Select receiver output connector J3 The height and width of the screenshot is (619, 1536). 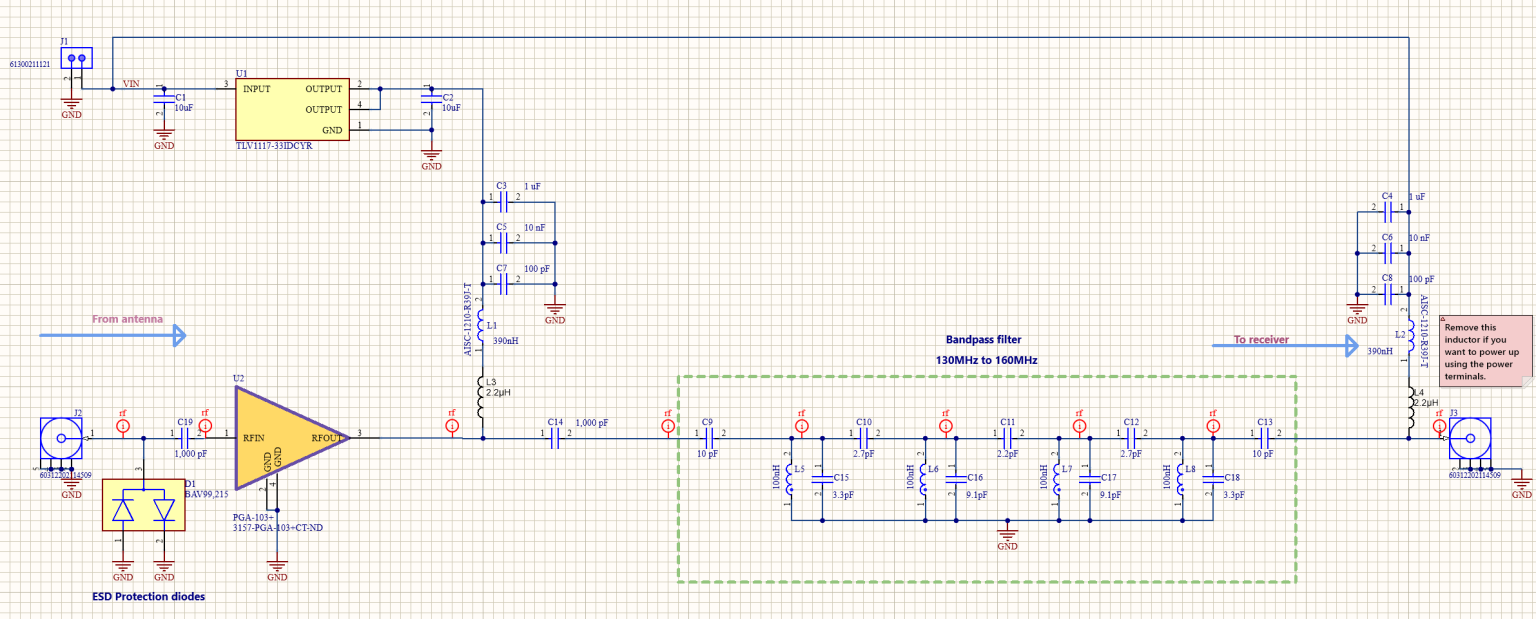click(1468, 440)
